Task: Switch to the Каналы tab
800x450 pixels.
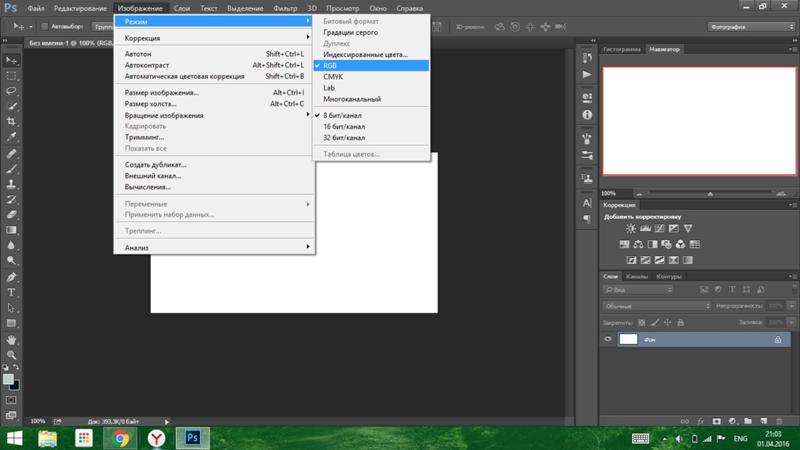Action: (637, 277)
